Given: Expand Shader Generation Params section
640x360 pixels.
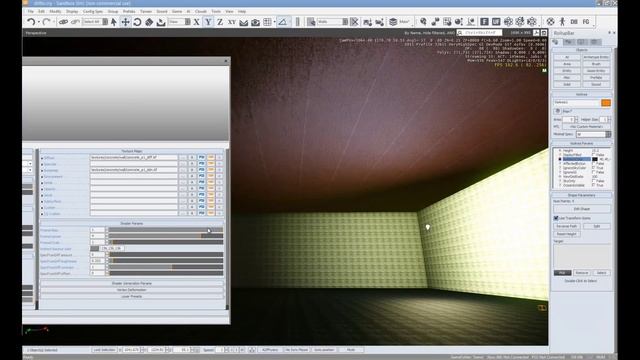Looking at the screenshot, I should click(x=131, y=283).
